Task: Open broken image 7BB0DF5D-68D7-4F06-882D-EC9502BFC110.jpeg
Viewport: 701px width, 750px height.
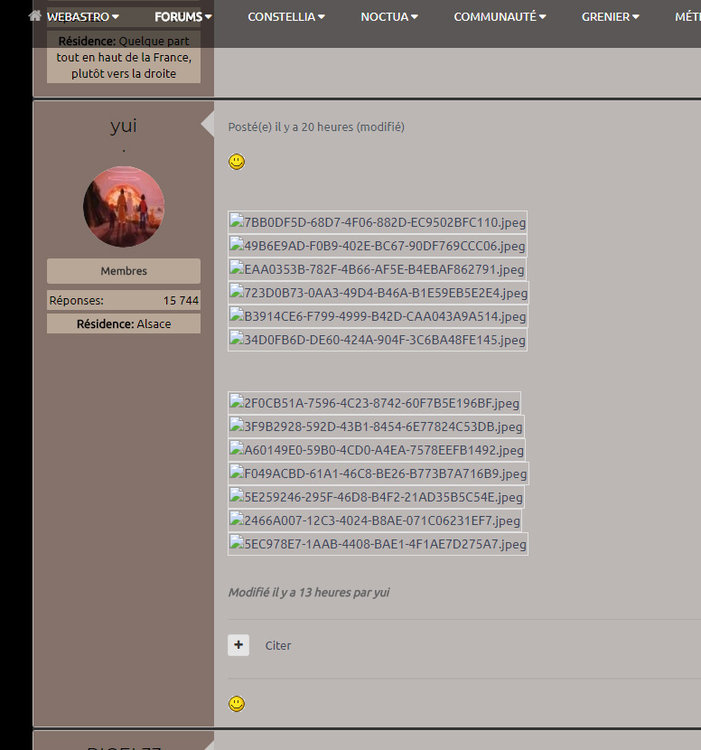Action: click(378, 222)
